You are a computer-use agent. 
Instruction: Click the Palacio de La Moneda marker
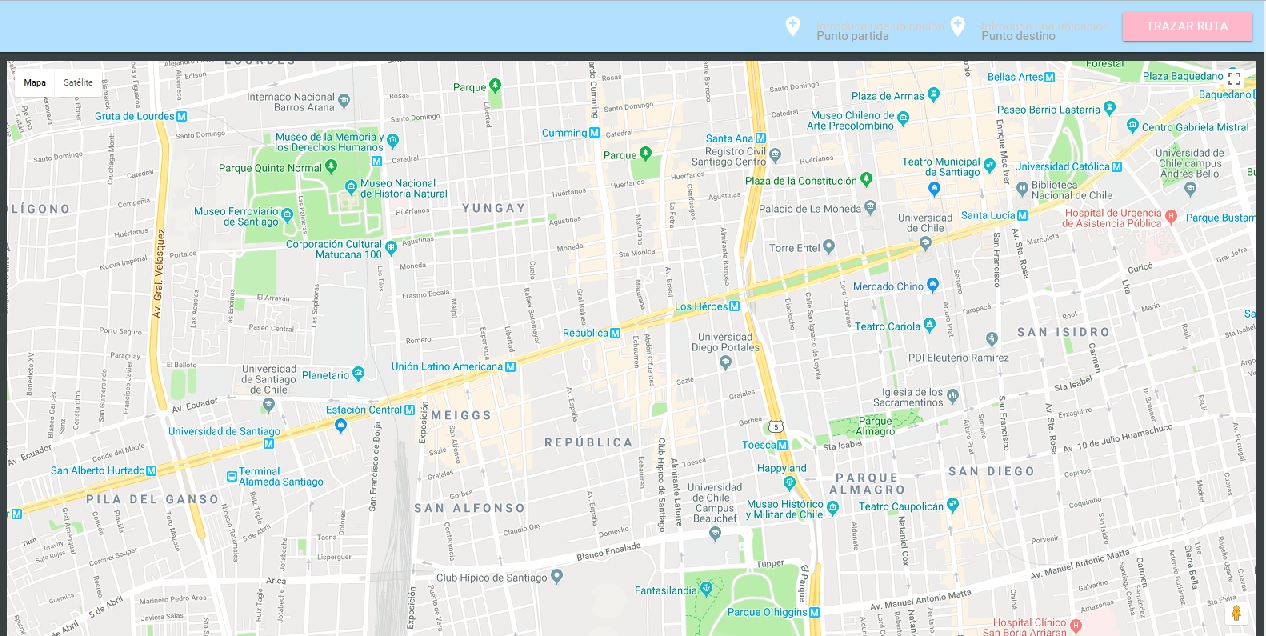pyautogui.click(x=870, y=208)
